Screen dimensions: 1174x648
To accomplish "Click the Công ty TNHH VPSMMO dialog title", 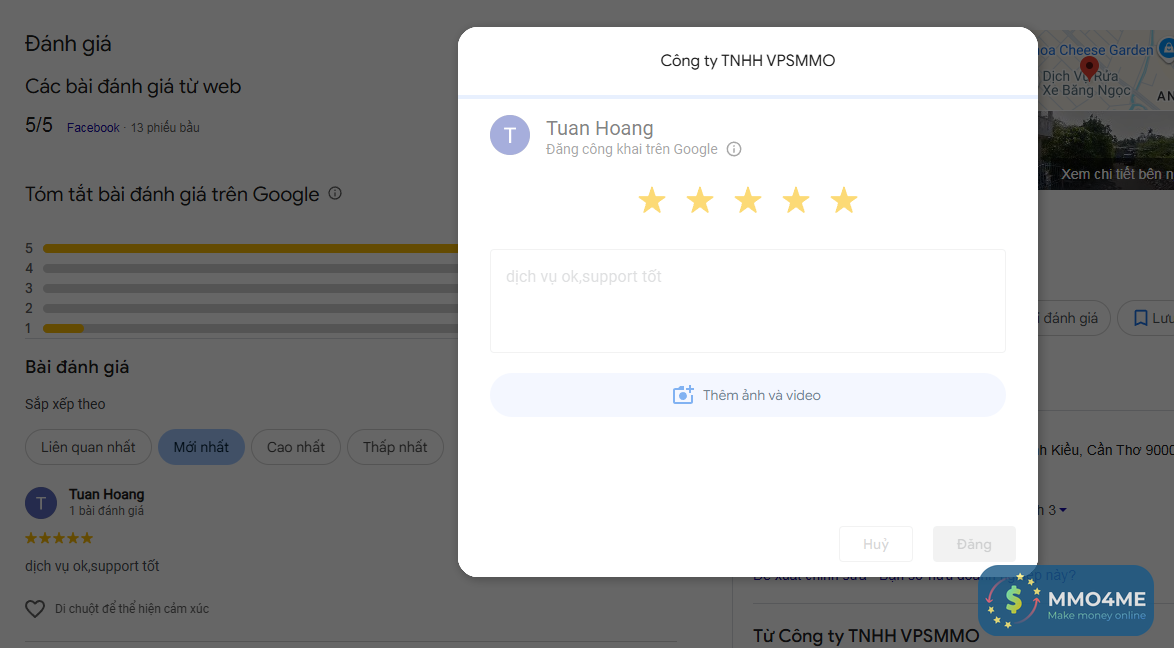I will [x=747, y=61].
